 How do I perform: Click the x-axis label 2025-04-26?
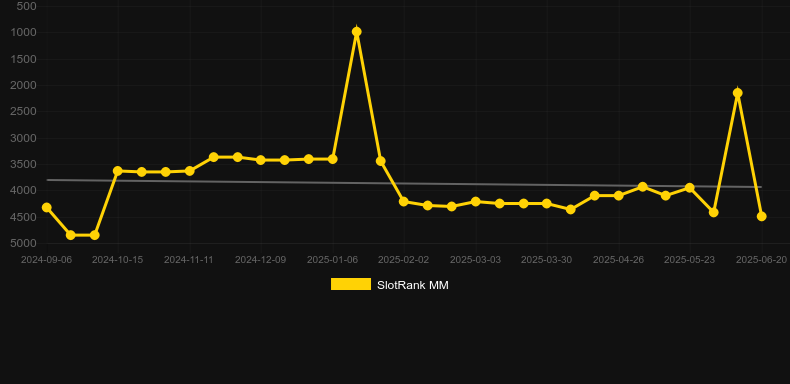click(x=618, y=260)
